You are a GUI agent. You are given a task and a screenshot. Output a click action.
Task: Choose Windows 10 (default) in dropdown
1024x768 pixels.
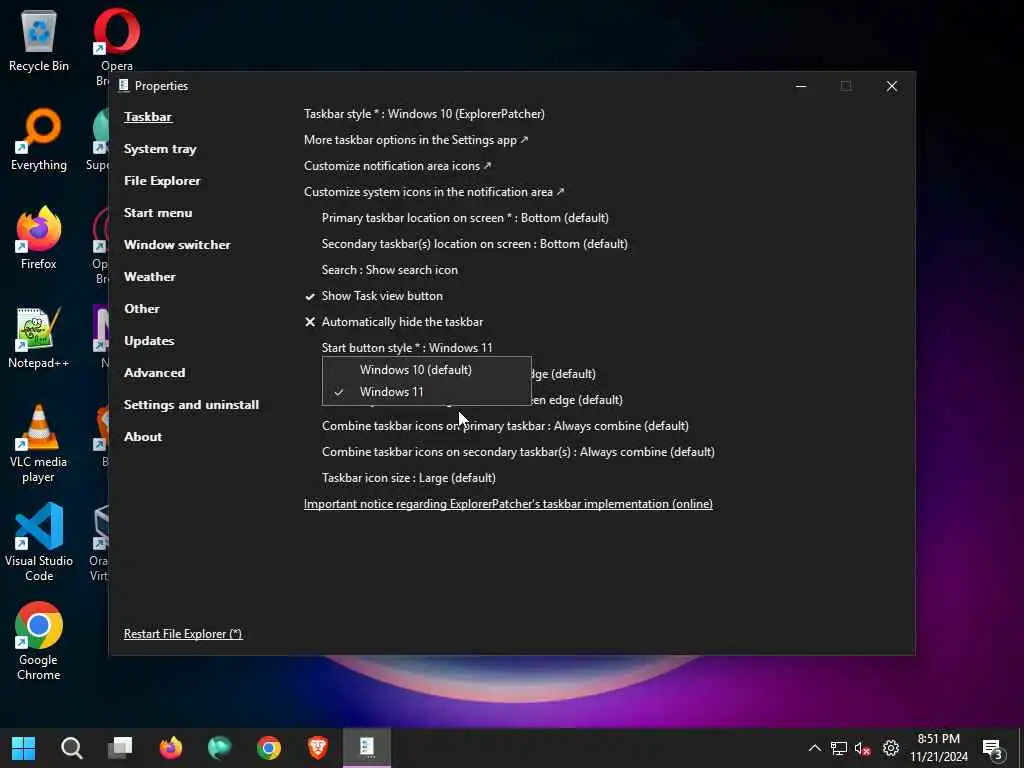point(426,370)
